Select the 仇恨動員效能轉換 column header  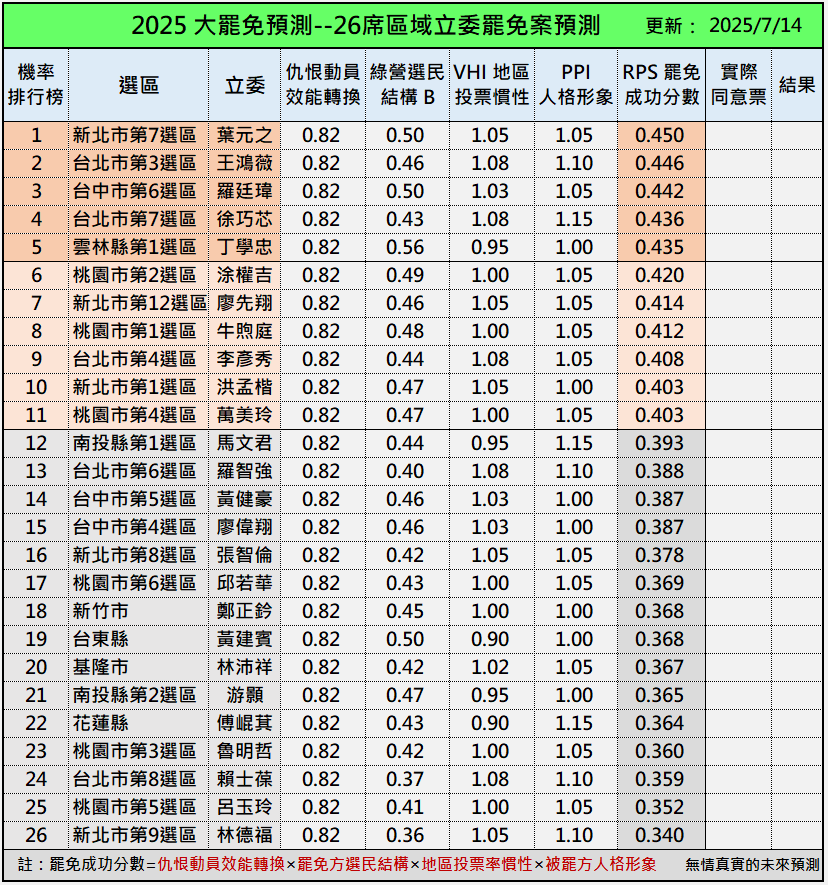click(323, 85)
